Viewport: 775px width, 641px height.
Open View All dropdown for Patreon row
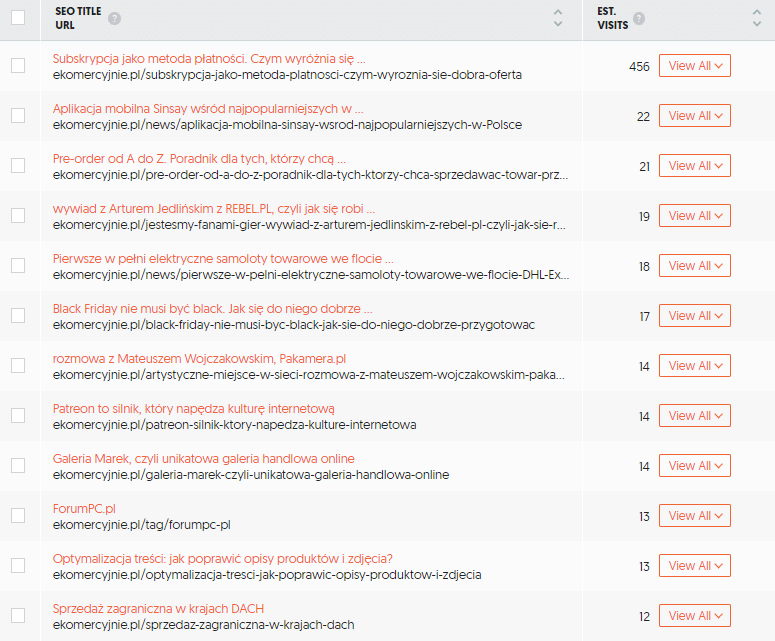pos(694,416)
